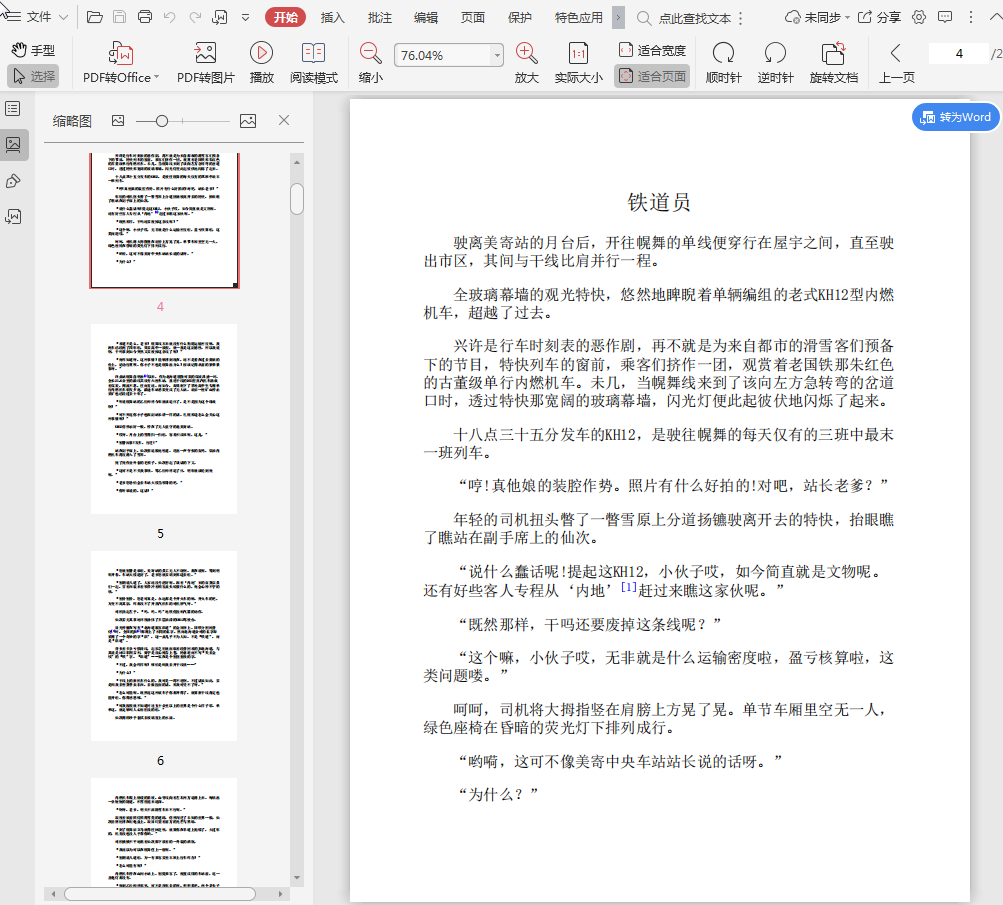Click thumbnail panel scroll down arrow
This screenshot has width=1003, height=905.
point(297,877)
